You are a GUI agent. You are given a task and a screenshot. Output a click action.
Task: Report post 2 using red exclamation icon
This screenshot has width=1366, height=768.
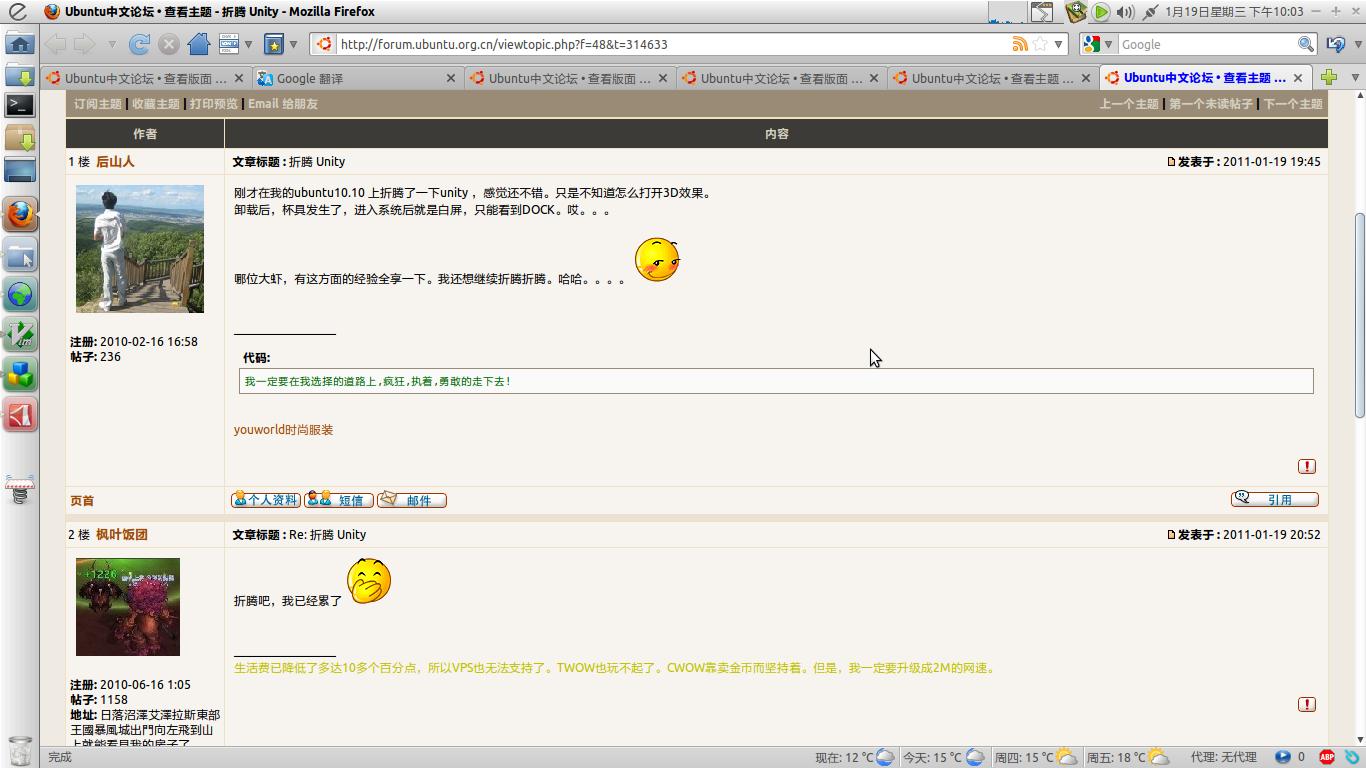coord(1307,704)
